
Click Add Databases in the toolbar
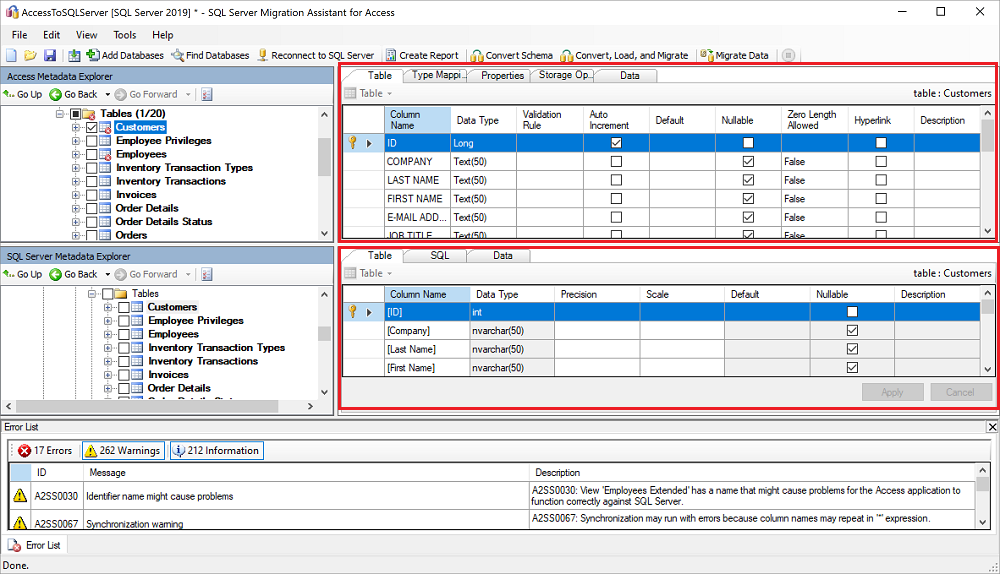[125, 55]
